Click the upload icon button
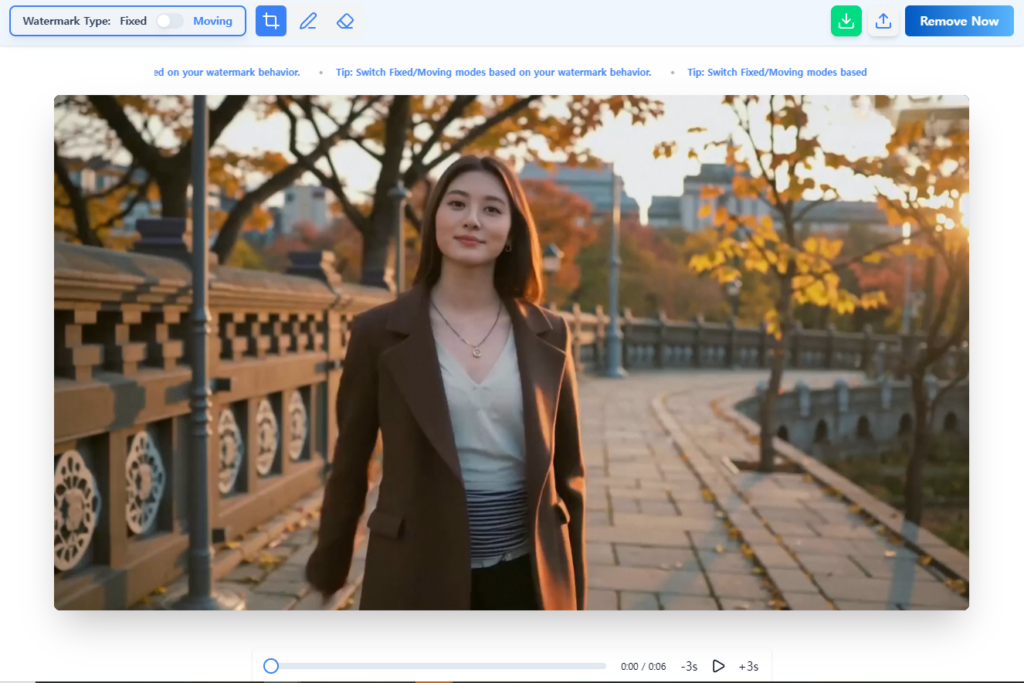Screen dimensions: 1024x683 pyautogui.click(x=883, y=21)
